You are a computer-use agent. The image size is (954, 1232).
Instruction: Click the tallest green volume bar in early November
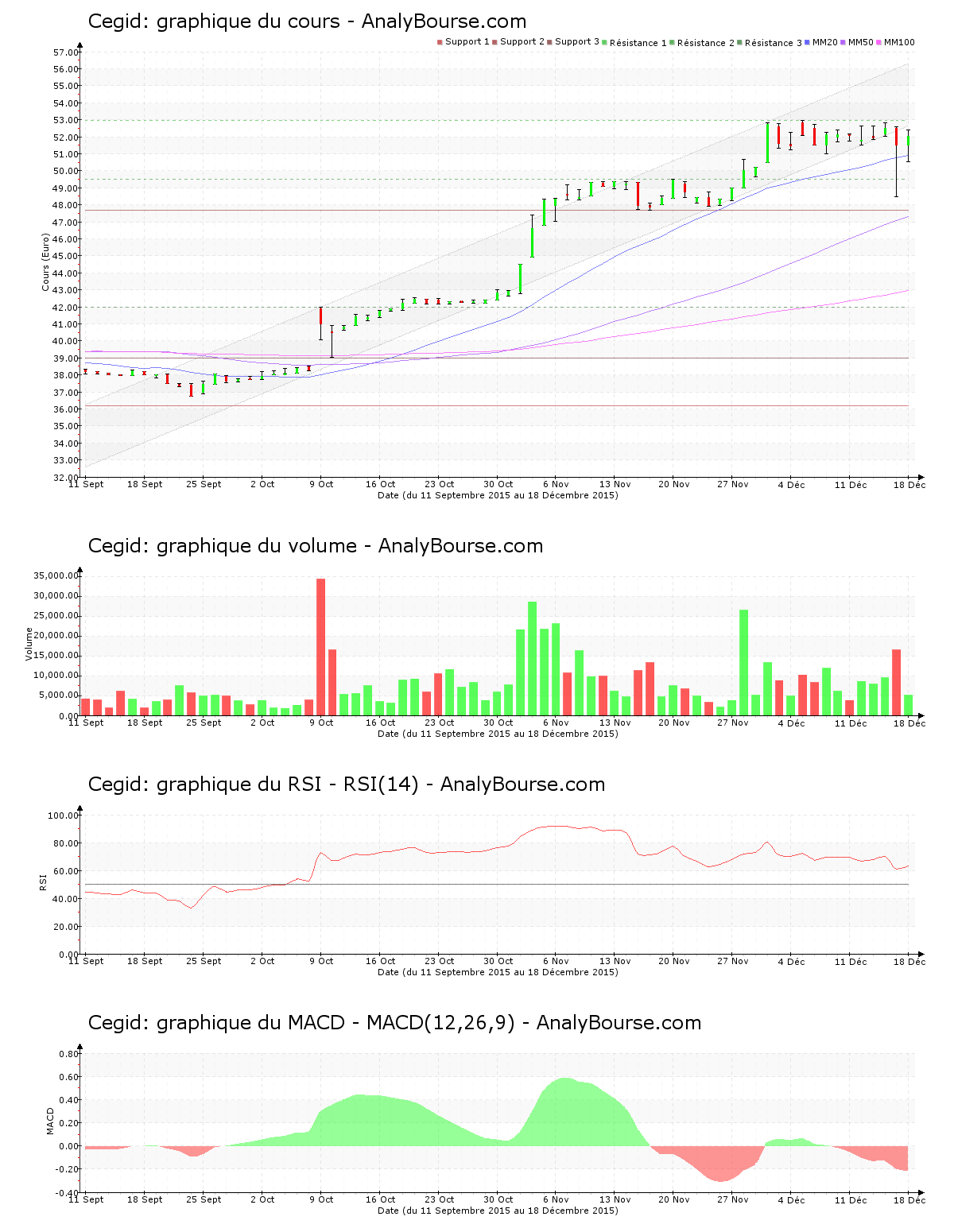pyautogui.click(x=533, y=658)
